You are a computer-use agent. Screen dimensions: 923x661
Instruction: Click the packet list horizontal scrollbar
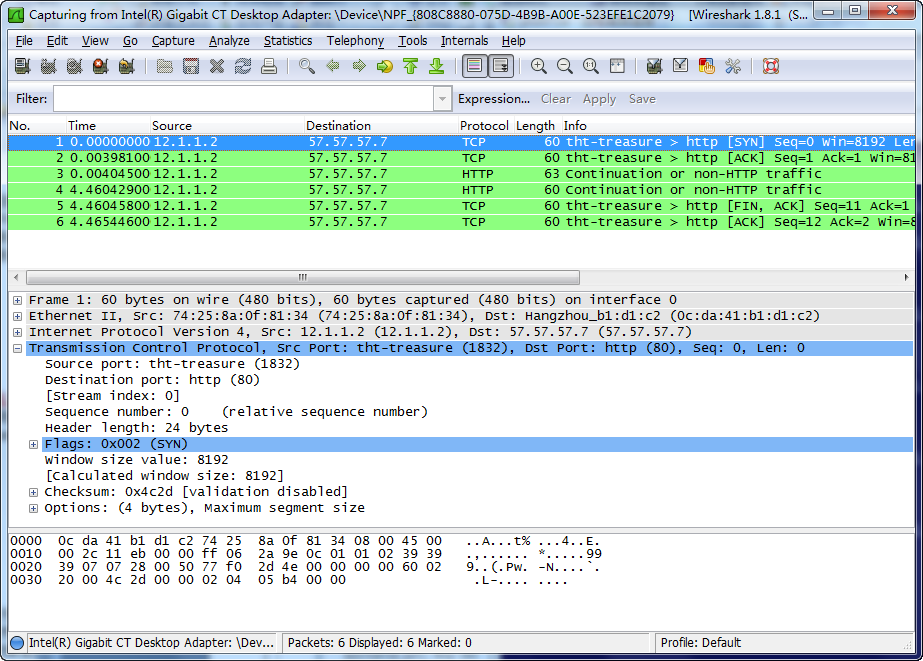click(x=303, y=277)
